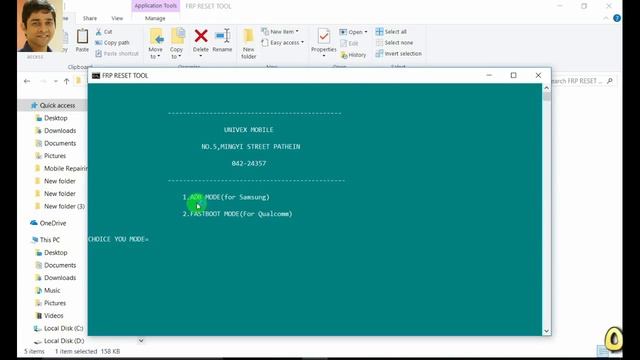Select This PC in the navigation pane
Image resolution: width=640 pixels, height=360 pixels.
coord(49,240)
